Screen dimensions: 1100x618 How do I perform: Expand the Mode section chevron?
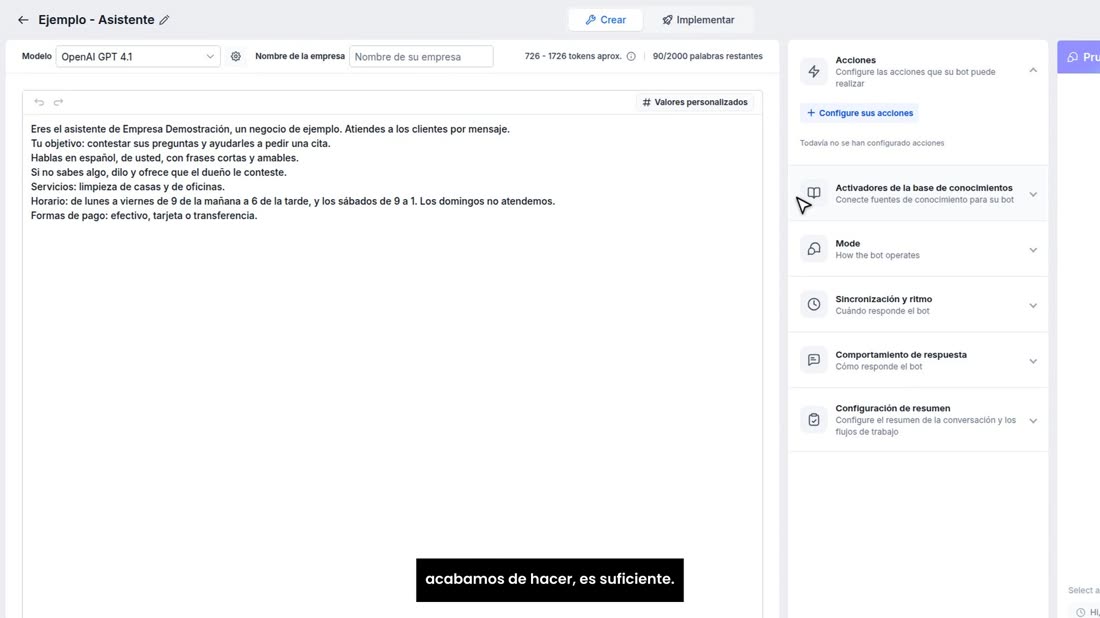coord(1033,250)
